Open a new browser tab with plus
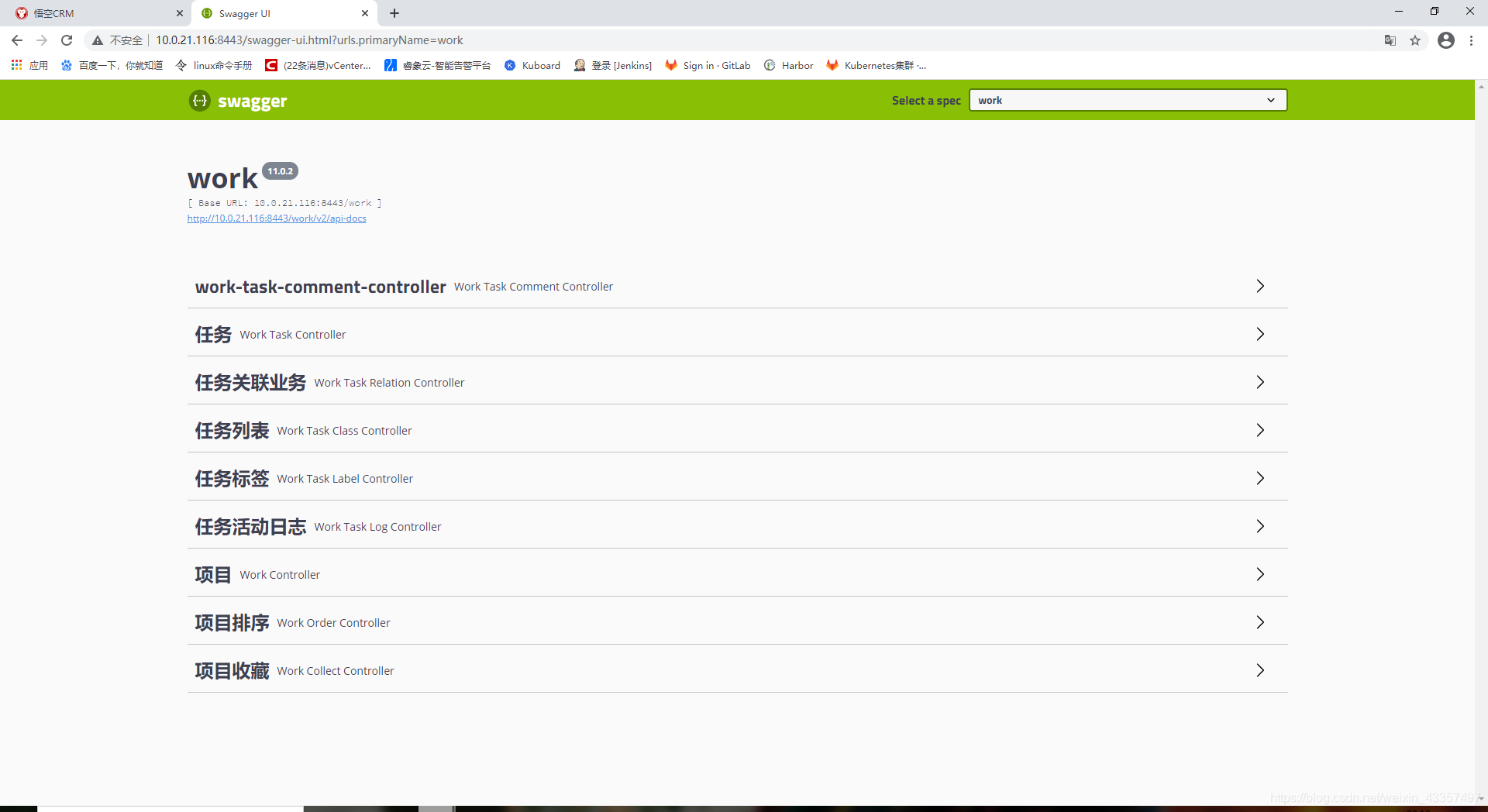Screen dimensions: 1488x812 [x=394, y=13]
